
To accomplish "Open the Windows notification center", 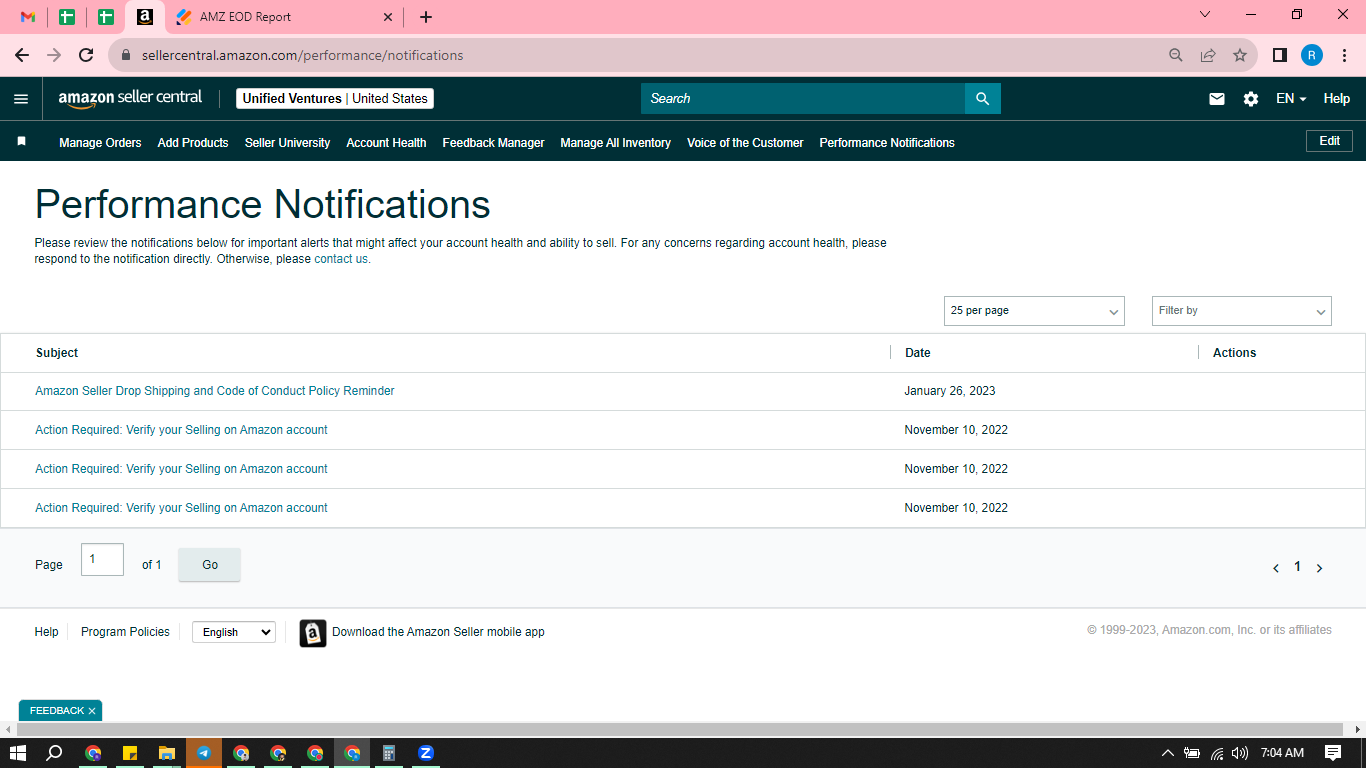I will [x=1333, y=753].
